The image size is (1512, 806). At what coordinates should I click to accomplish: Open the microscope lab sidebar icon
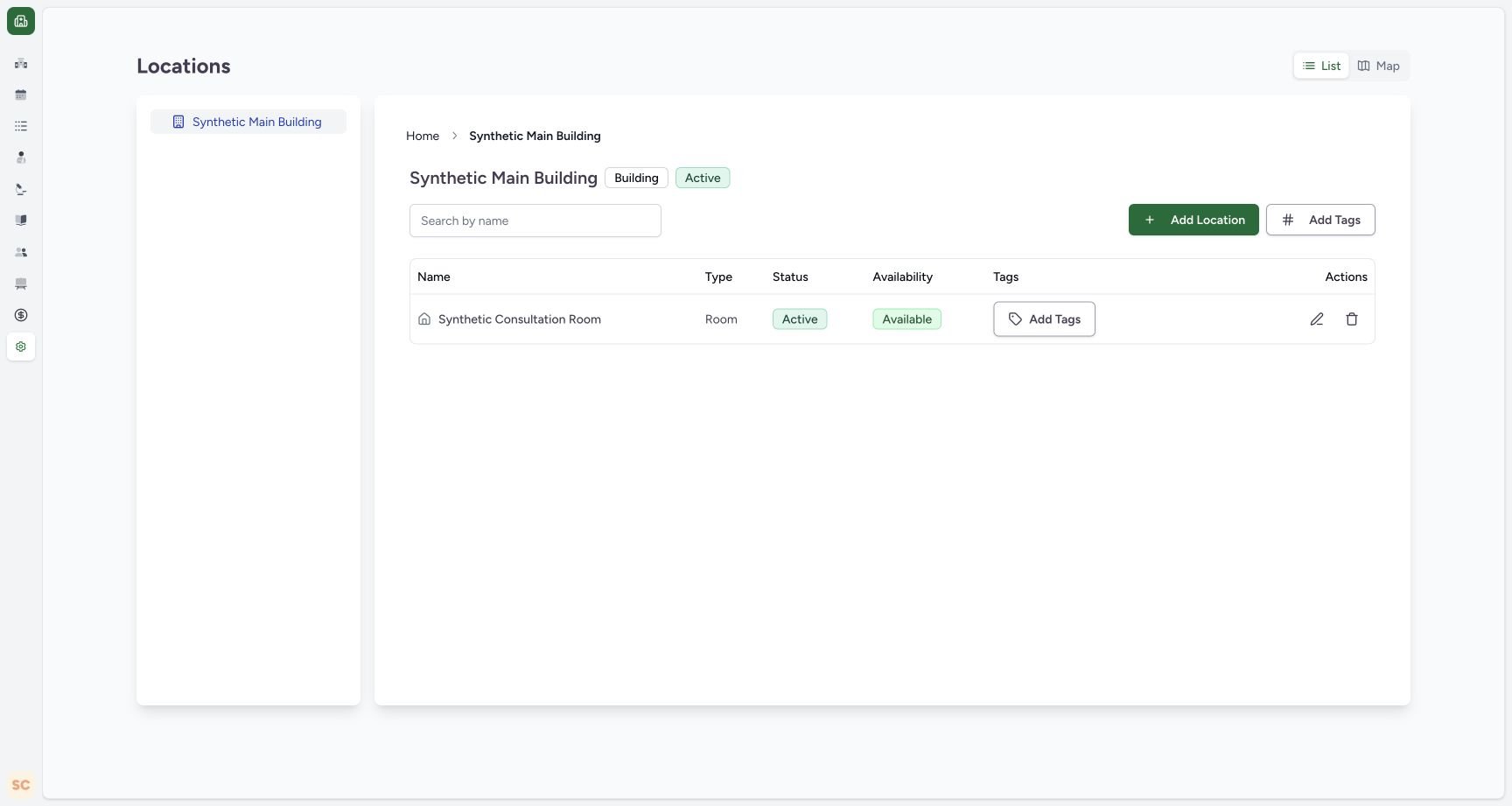tap(21, 189)
